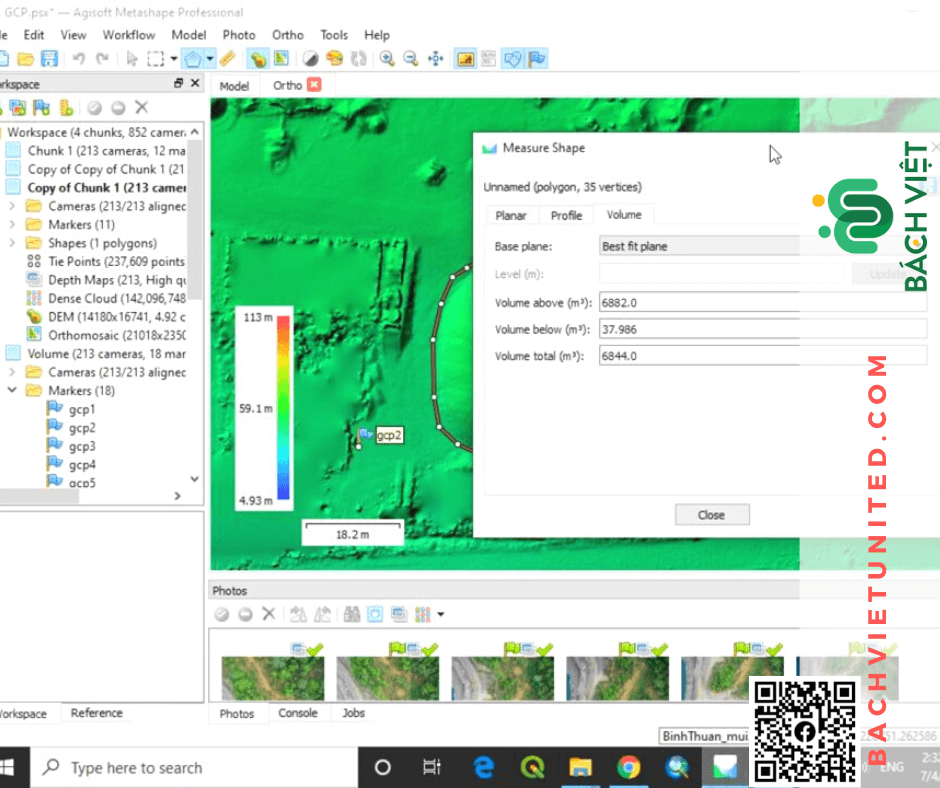The height and width of the screenshot is (788, 940).
Task: Toggle hillshading half-circle icon
Action: 311,59
